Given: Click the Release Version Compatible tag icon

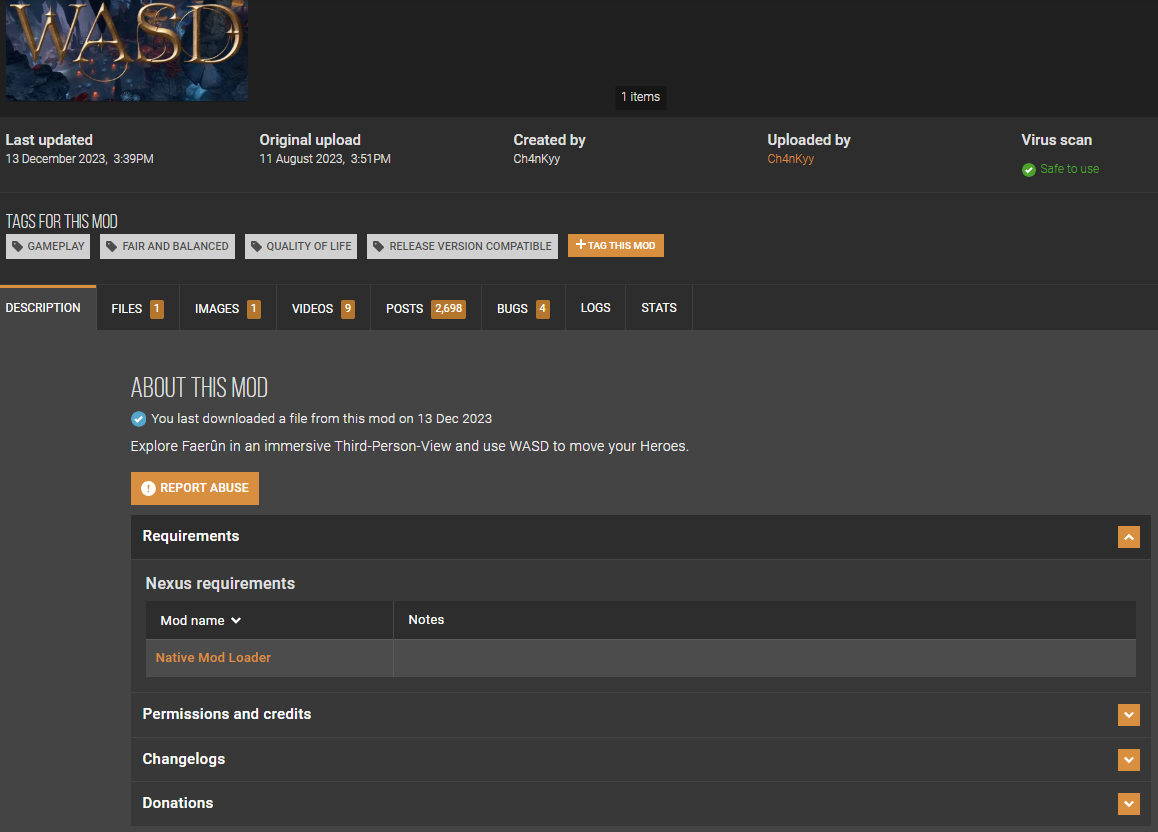Looking at the screenshot, I should pyautogui.click(x=378, y=247).
